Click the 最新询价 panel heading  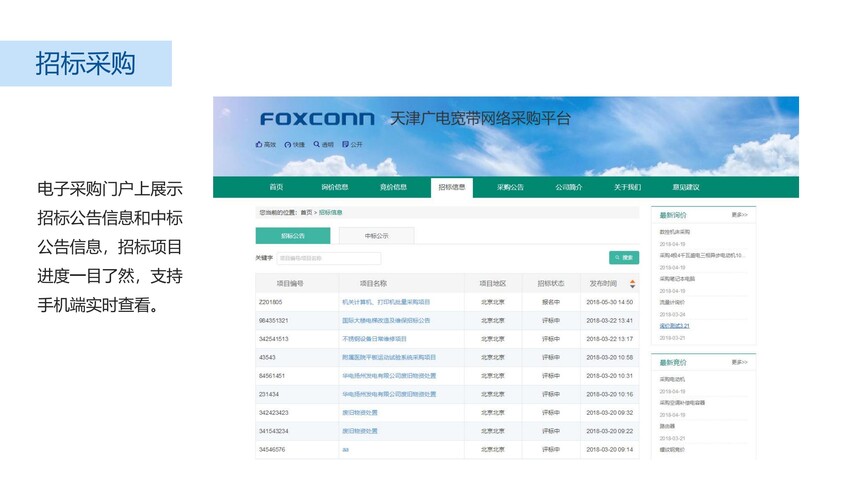[x=672, y=215]
